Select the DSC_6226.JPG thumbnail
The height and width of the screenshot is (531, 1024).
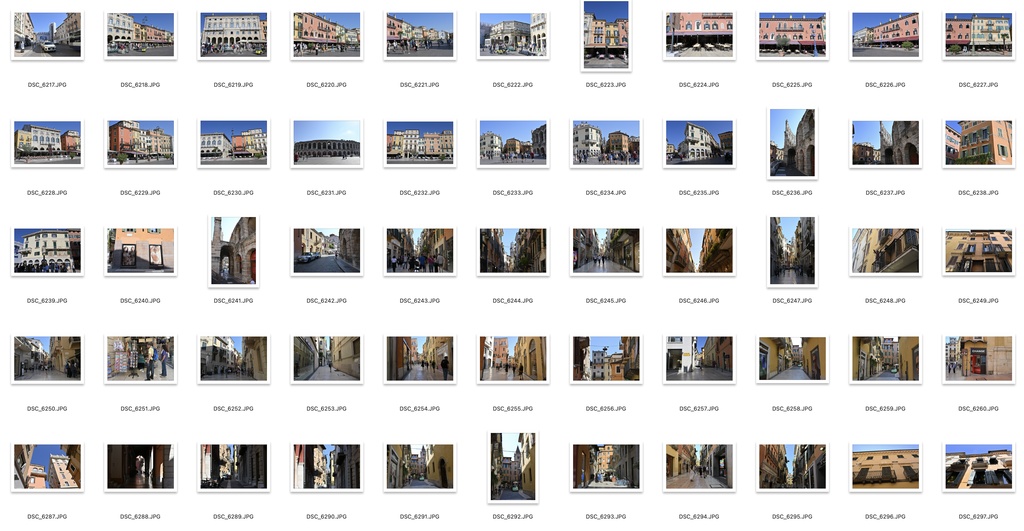tap(885, 35)
